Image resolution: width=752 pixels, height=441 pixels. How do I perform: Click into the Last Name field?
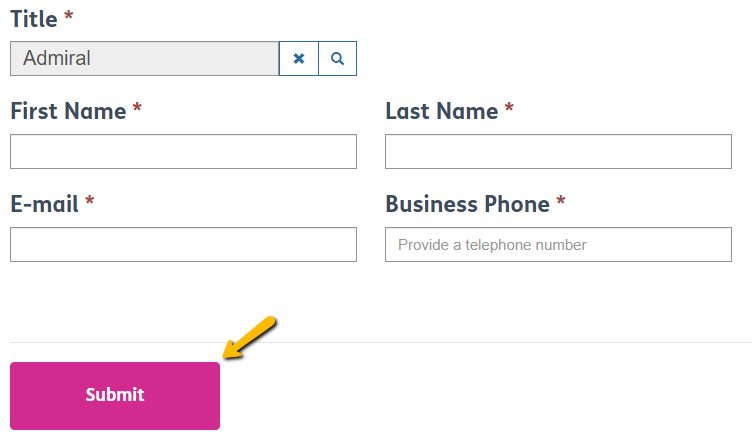click(558, 152)
